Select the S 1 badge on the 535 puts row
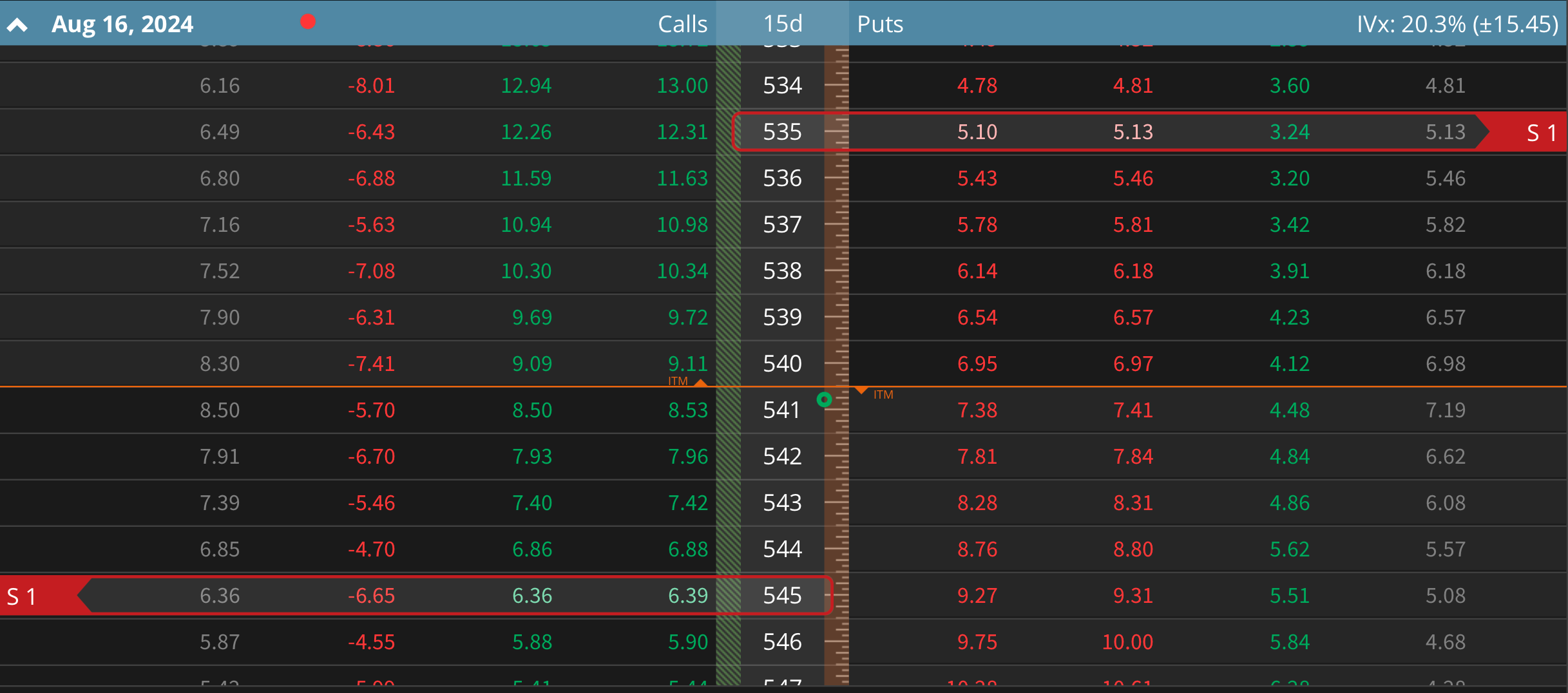 (1541, 132)
